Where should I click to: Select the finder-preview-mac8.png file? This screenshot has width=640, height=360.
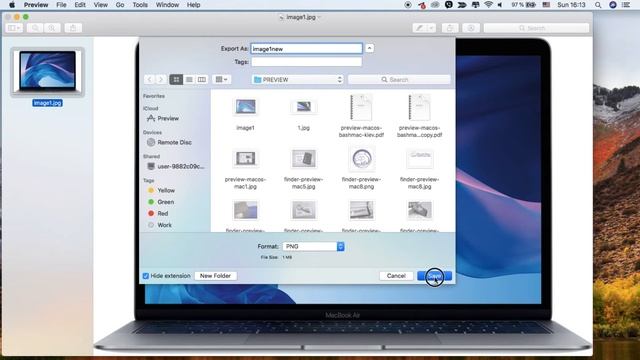point(362,158)
